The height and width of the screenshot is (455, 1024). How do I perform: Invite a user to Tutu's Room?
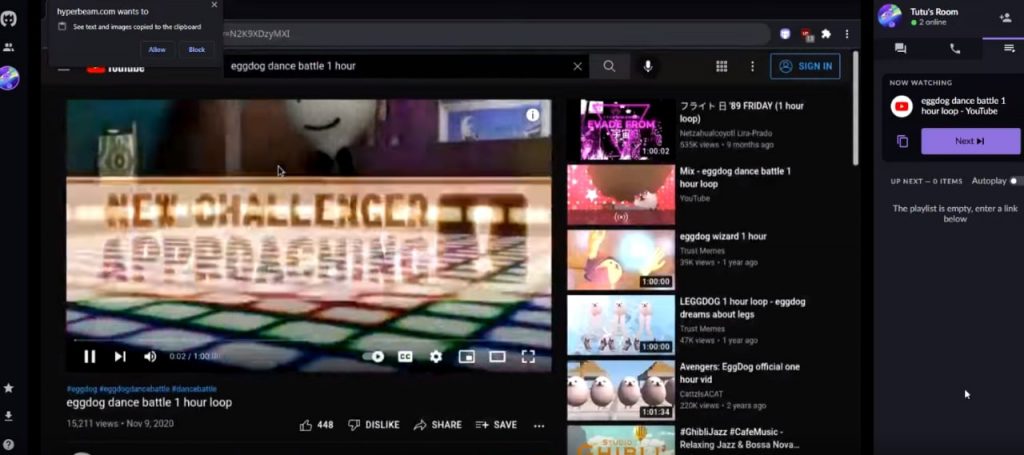[1006, 18]
